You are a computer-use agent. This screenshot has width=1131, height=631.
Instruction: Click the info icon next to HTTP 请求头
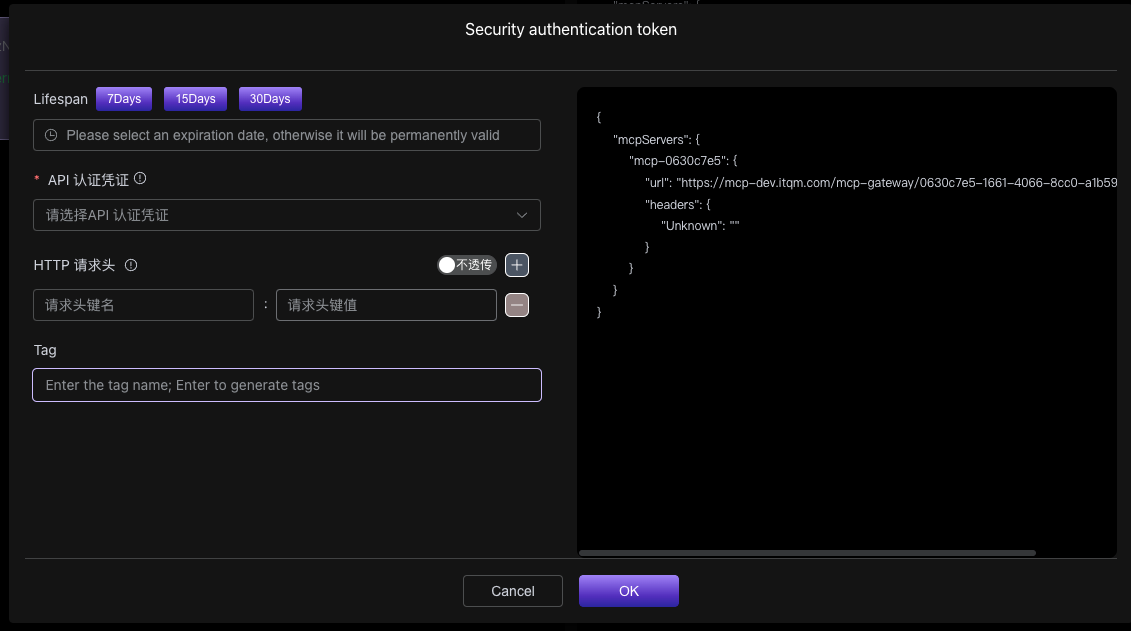pos(131,265)
